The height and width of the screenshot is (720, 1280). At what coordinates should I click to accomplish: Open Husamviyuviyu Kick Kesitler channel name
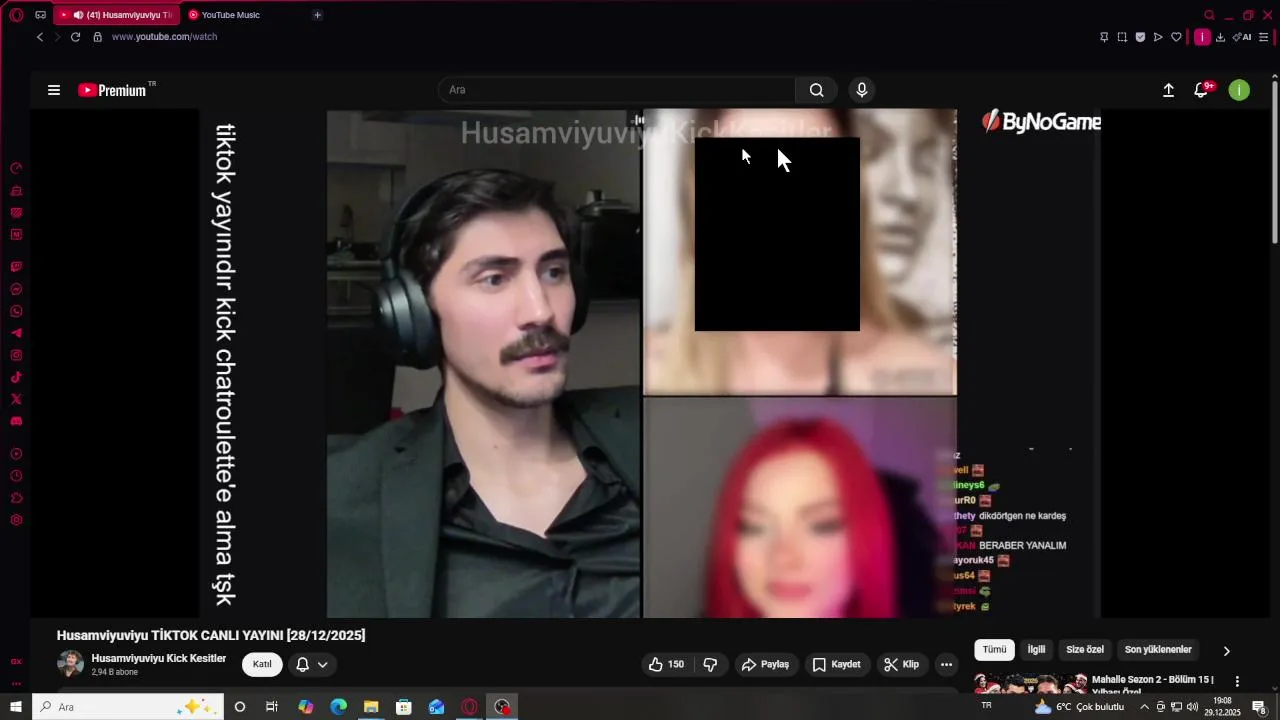point(159,658)
